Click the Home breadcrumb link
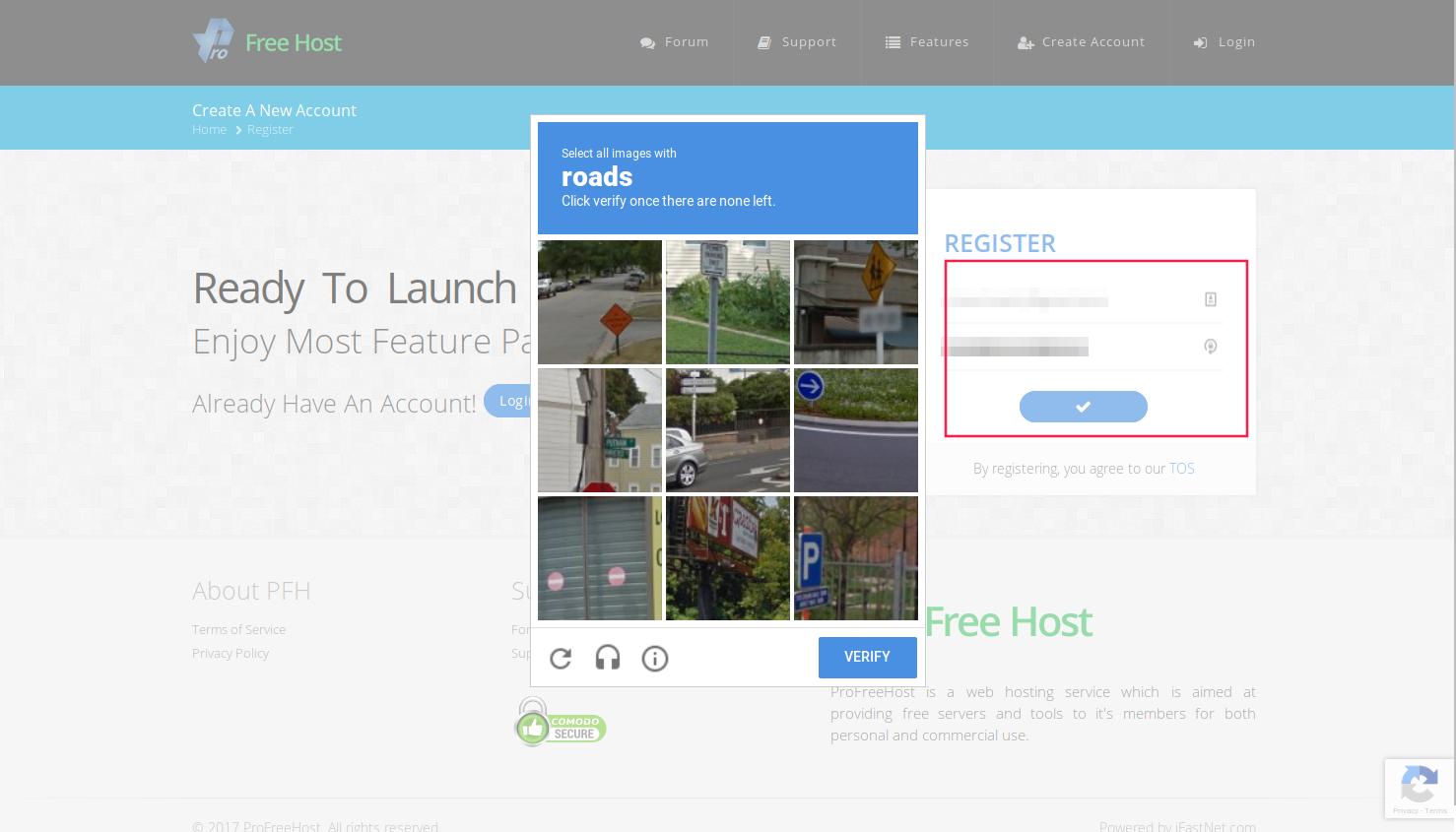The height and width of the screenshot is (832, 1456). [209, 129]
